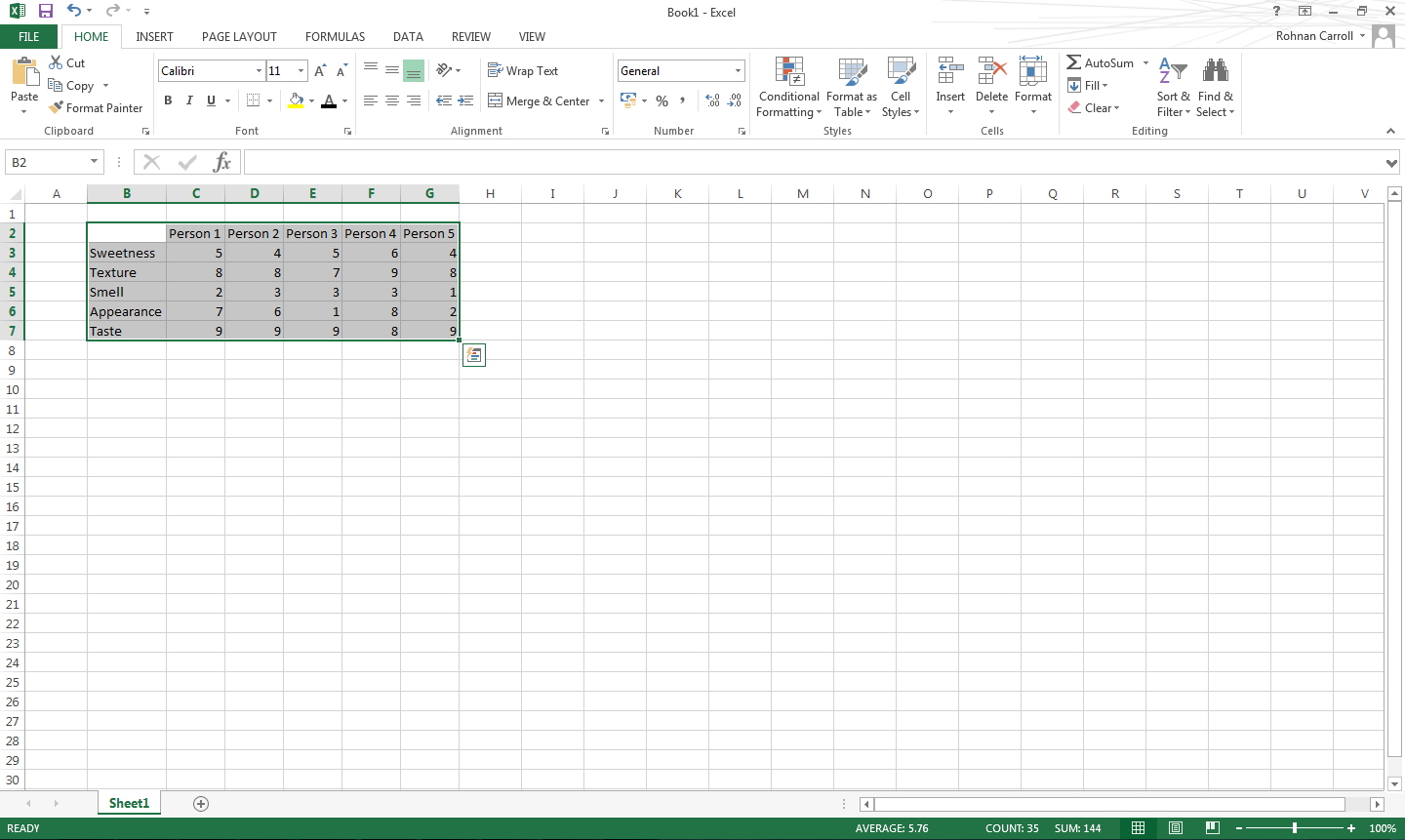Screen dimensions: 1405x840
Task: Increase font size with the large A icon
Action: coord(320,70)
